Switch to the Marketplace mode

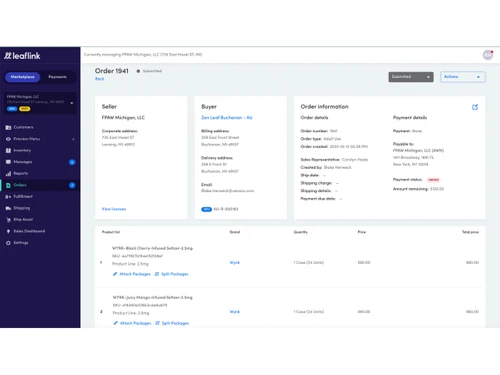[22, 77]
